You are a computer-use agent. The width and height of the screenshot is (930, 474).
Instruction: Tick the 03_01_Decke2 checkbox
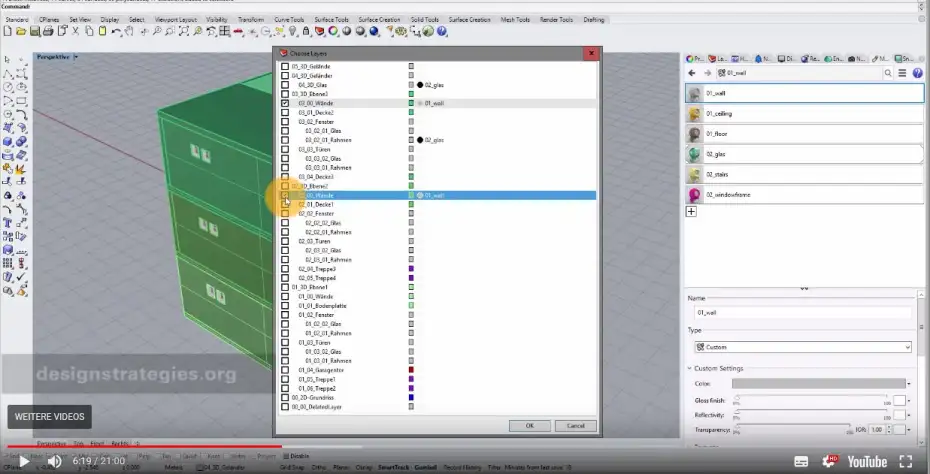(285, 113)
